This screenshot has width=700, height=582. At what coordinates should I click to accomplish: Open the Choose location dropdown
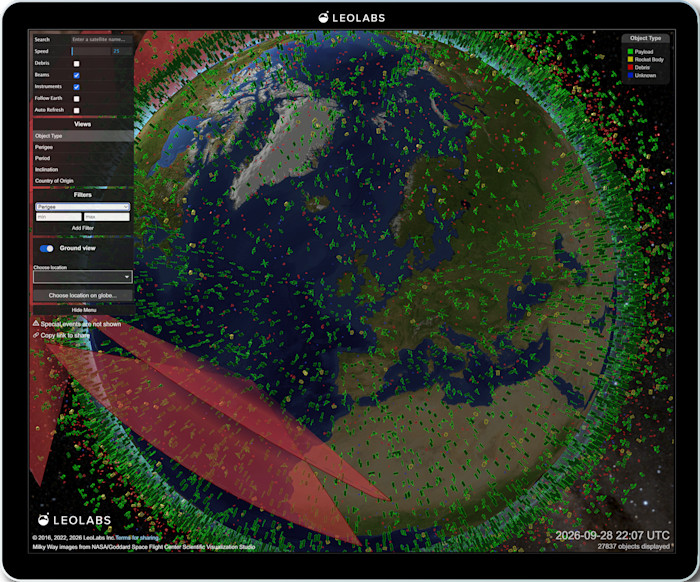pyautogui.click(x=83, y=277)
